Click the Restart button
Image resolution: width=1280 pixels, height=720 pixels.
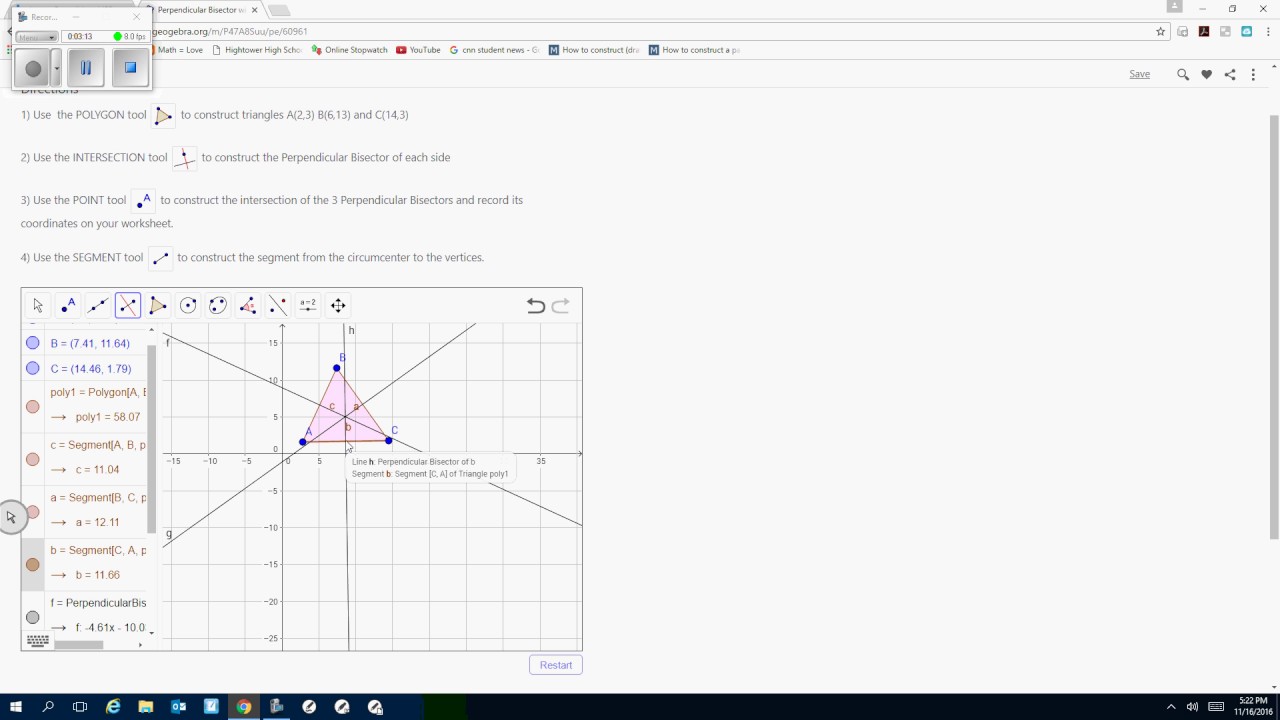(x=556, y=665)
